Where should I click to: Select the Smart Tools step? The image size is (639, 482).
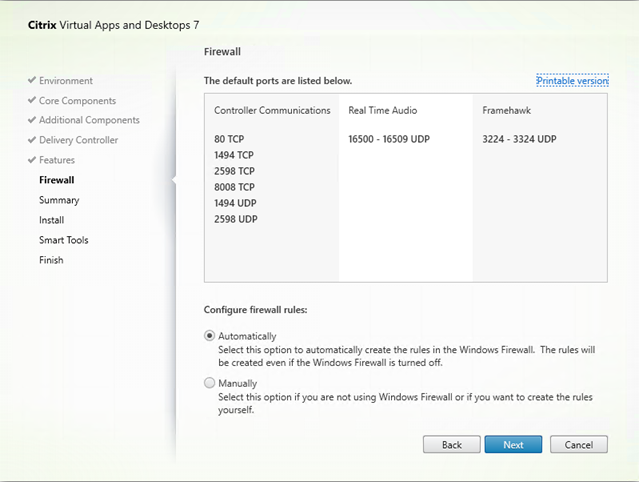click(x=64, y=240)
